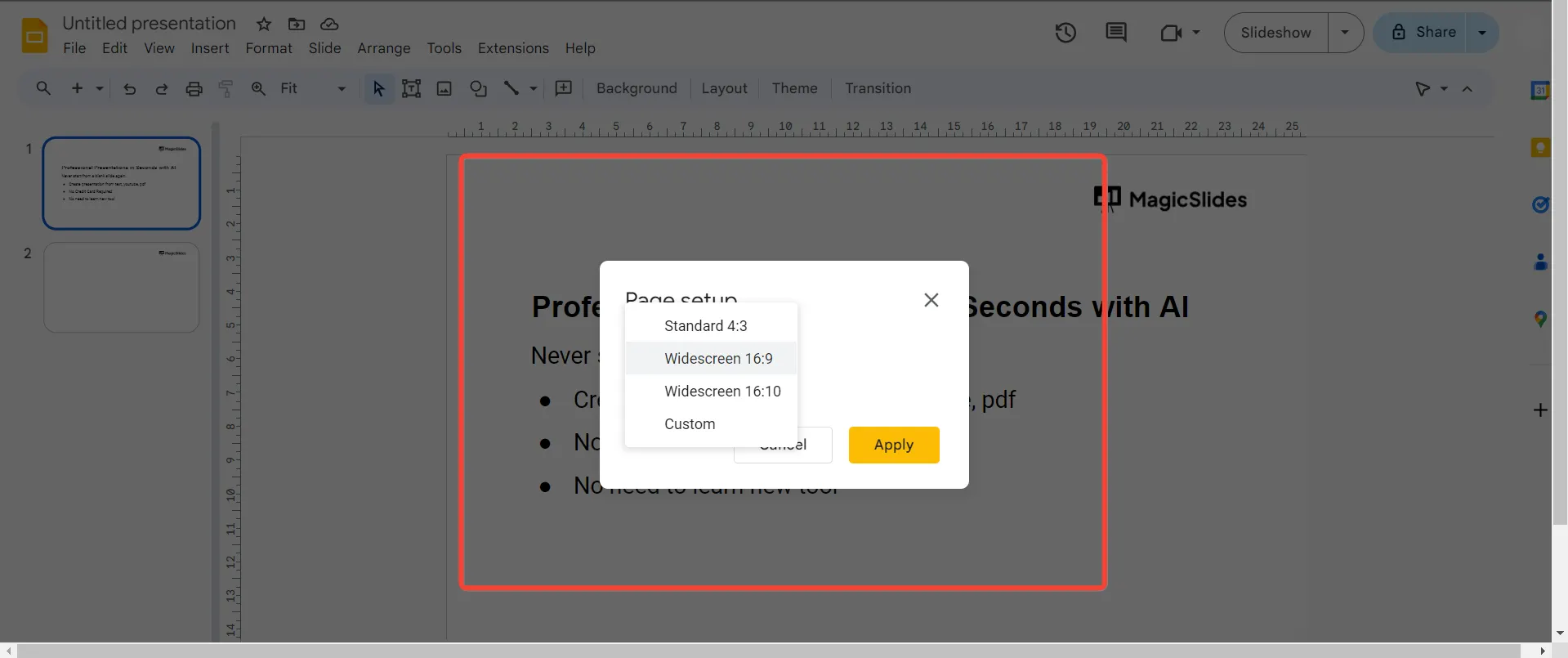Screen dimensions: 1568x658
Task: Open the Transition panel
Action: pyautogui.click(x=878, y=88)
